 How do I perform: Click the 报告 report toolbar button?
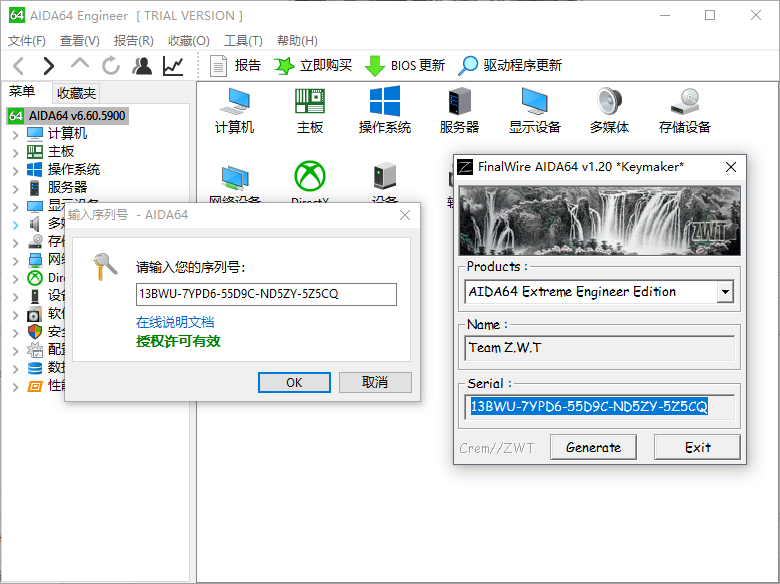coord(235,66)
